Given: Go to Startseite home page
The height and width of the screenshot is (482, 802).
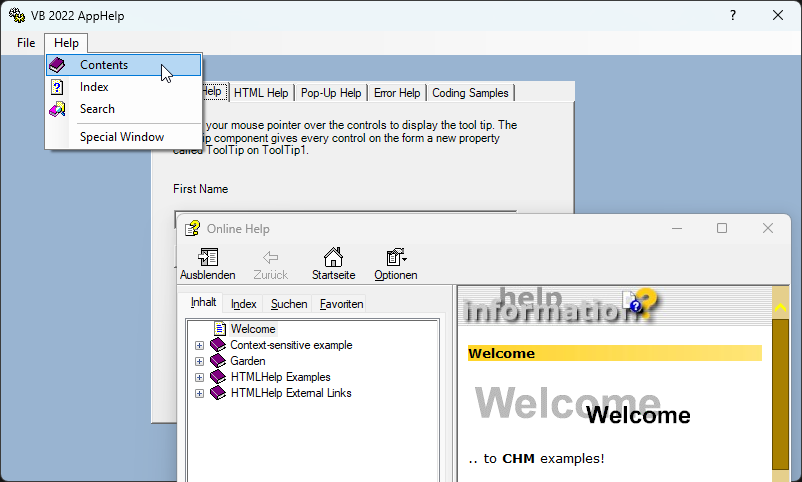Looking at the screenshot, I should click(333, 264).
